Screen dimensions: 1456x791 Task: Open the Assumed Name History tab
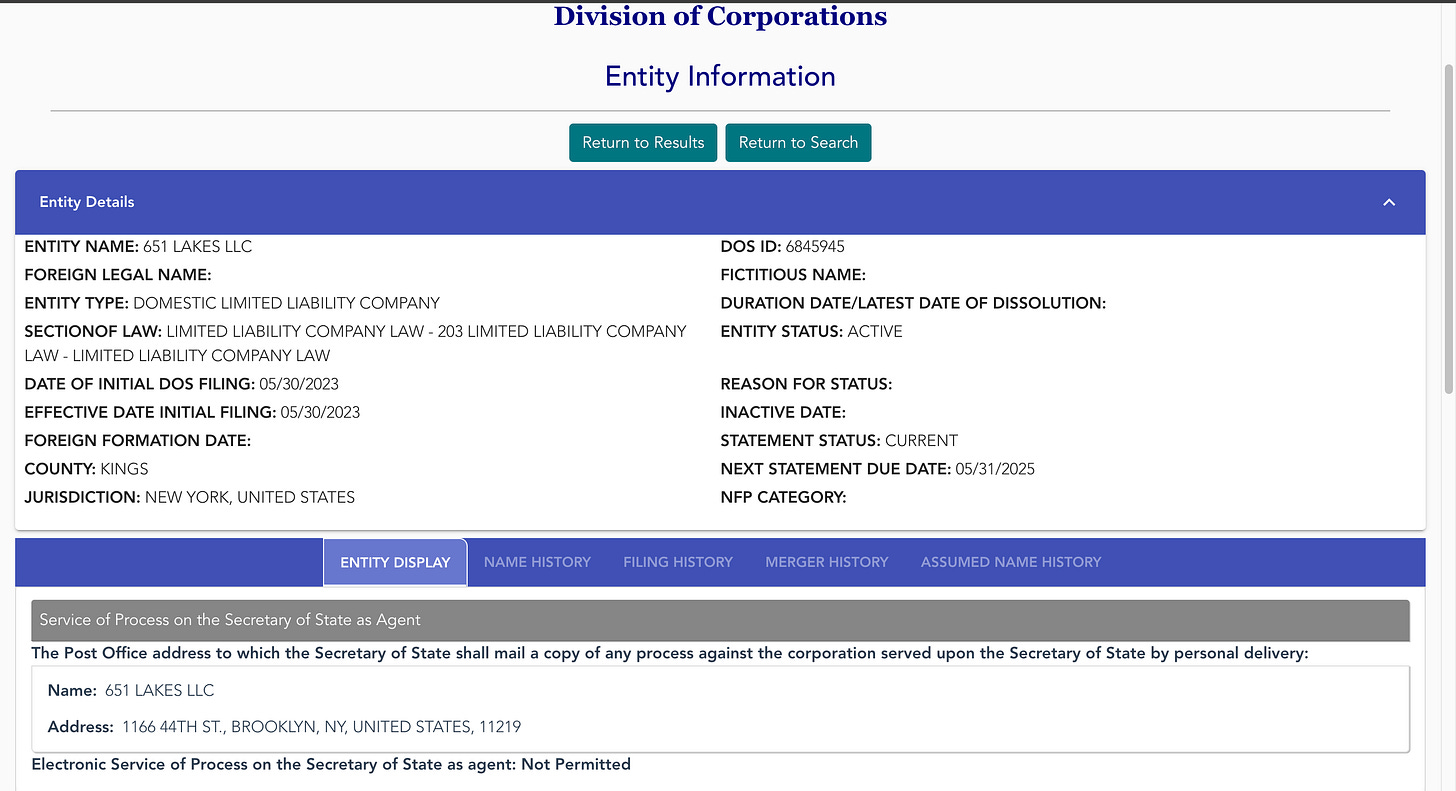pos(1011,562)
